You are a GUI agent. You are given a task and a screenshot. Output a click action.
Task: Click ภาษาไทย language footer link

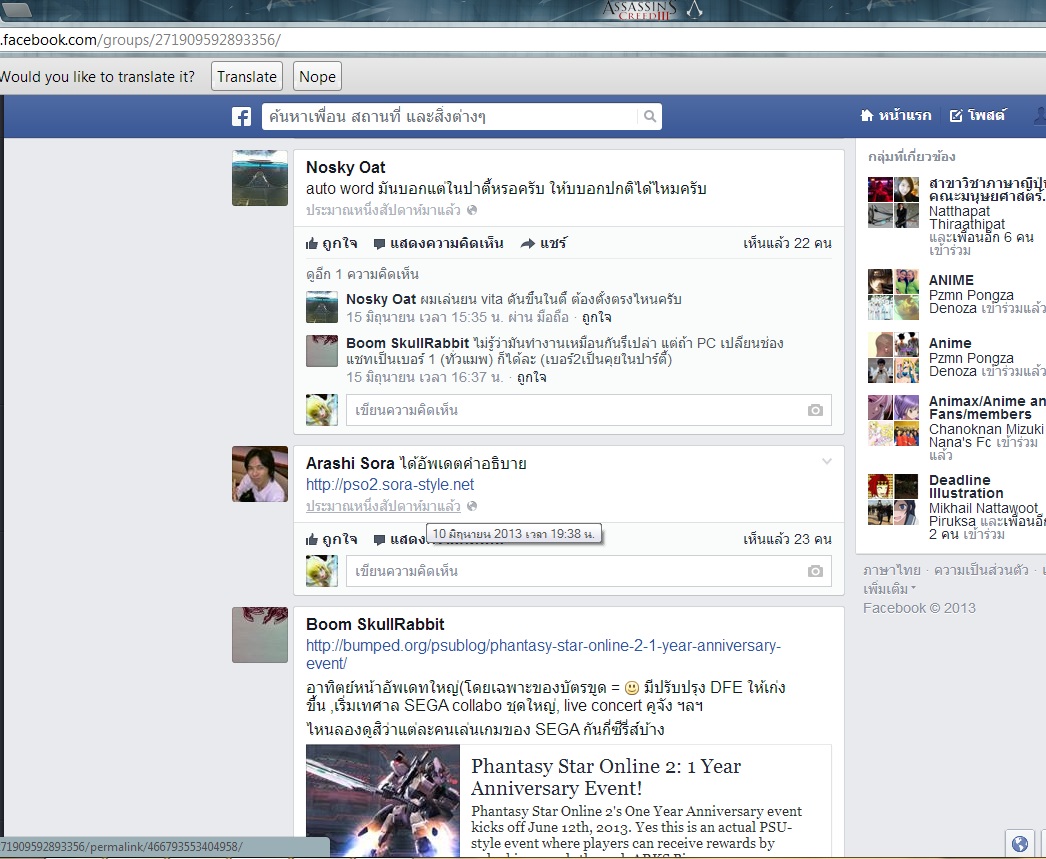[x=891, y=570]
